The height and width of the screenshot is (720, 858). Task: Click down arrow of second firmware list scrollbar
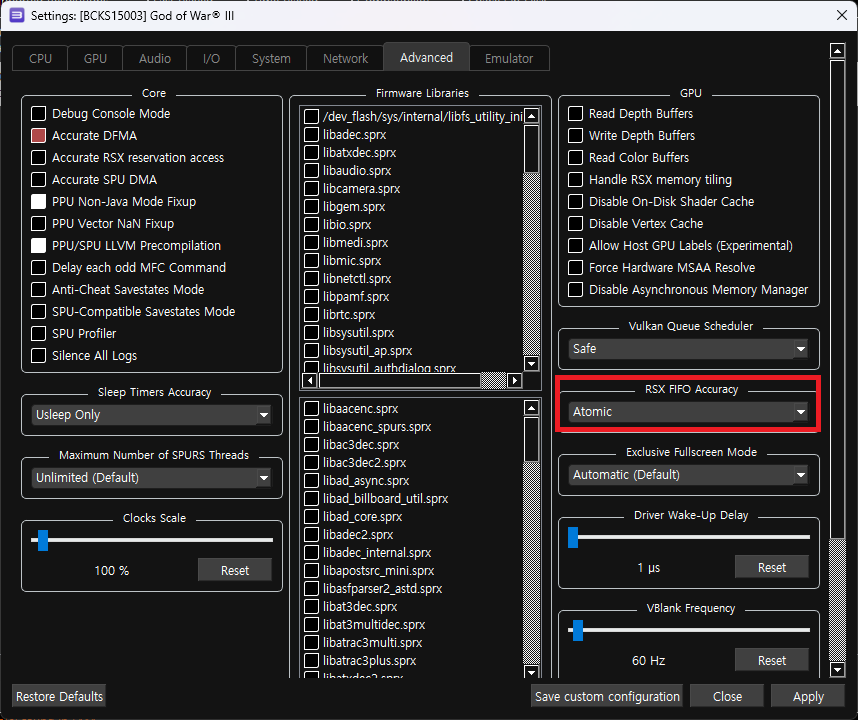pyautogui.click(x=531, y=671)
